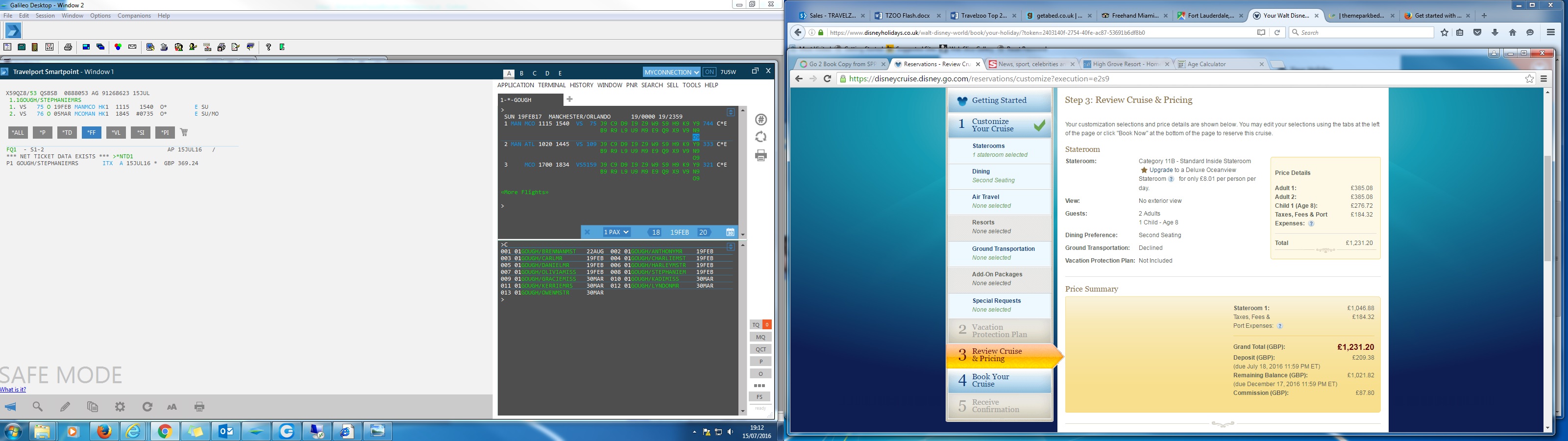Open Outlook from the Windows taskbar
This screenshot has width=1568, height=441.
(x=226, y=432)
